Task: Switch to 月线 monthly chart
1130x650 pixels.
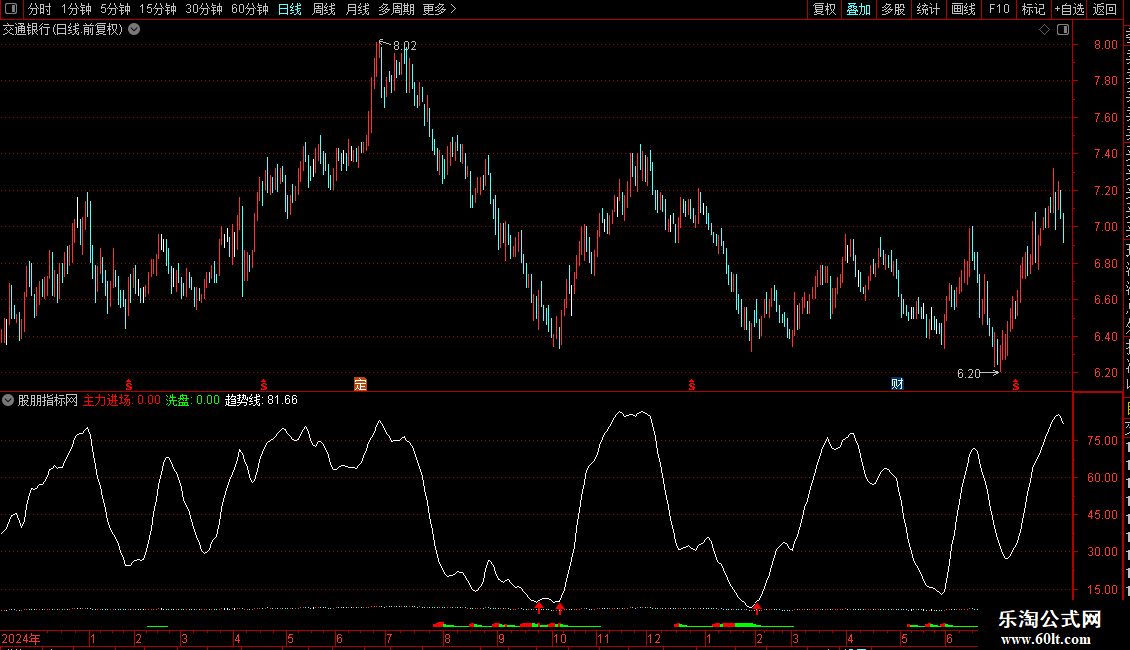Action: tap(357, 9)
